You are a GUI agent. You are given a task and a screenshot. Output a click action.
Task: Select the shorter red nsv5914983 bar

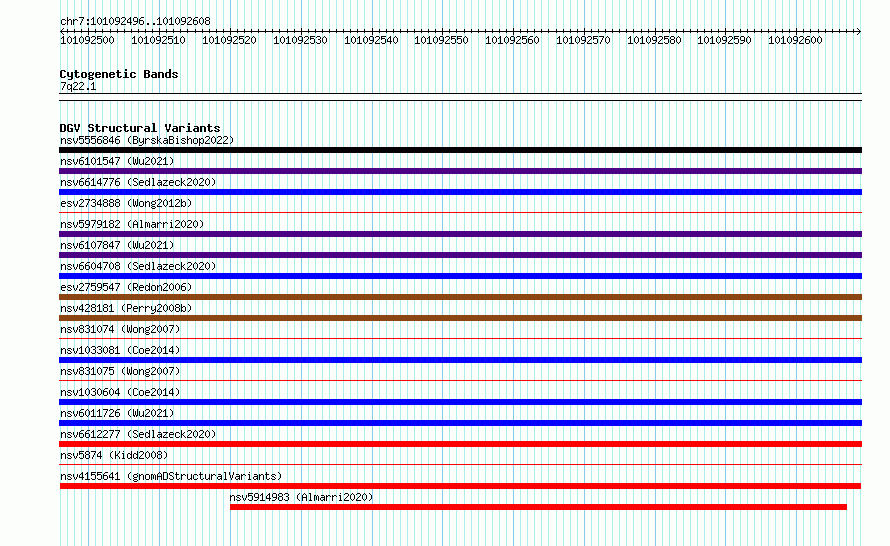(x=538, y=507)
